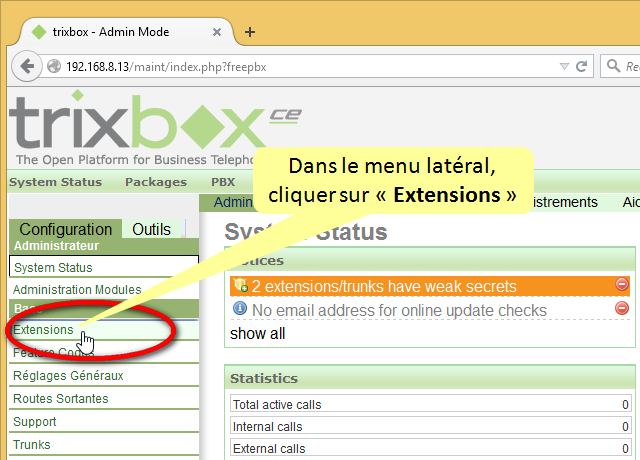Open the Packages top menu

[x=156, y=182]
